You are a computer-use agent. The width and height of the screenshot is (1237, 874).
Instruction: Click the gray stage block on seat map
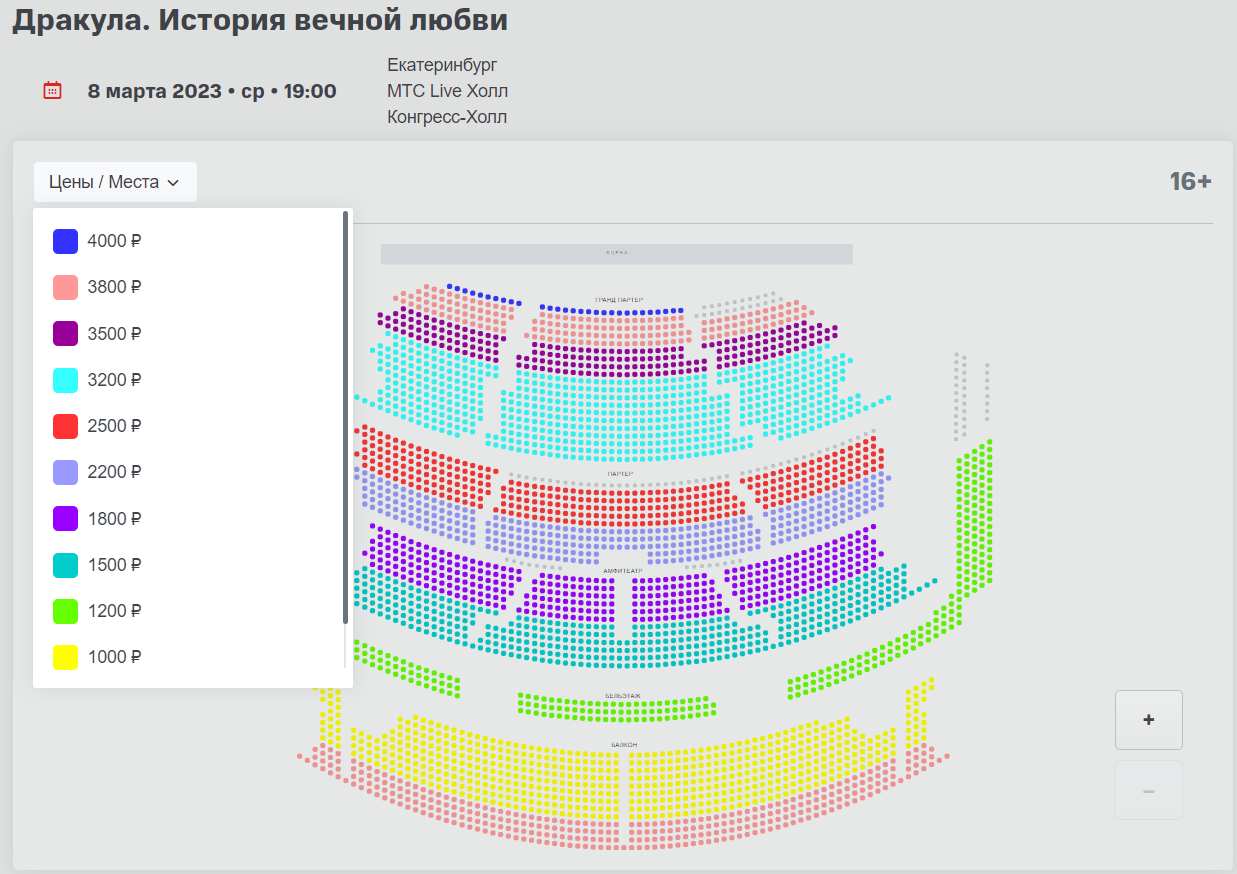[x=616, y=254]
